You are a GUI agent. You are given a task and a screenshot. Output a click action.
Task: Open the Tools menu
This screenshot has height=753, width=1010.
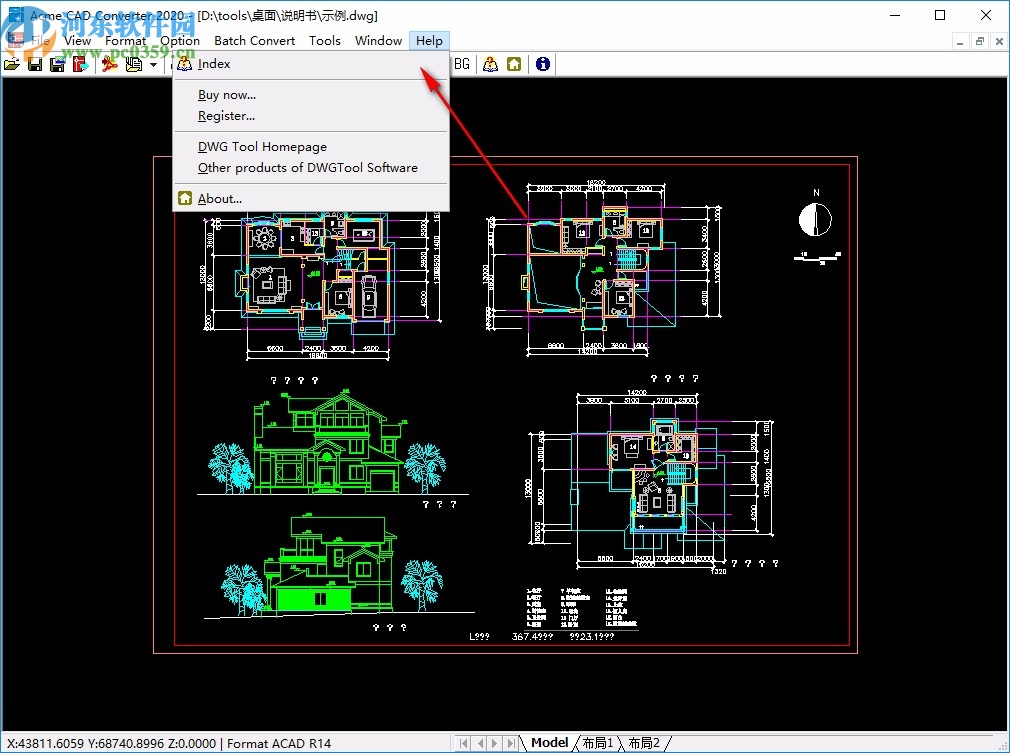tap(325, 41)
